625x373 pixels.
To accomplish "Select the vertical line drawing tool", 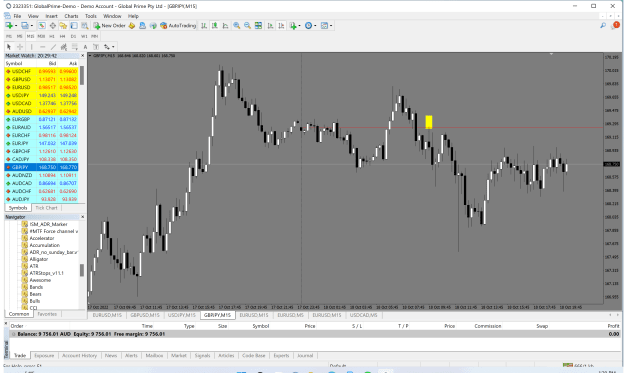I will click(x=31, y=47).
